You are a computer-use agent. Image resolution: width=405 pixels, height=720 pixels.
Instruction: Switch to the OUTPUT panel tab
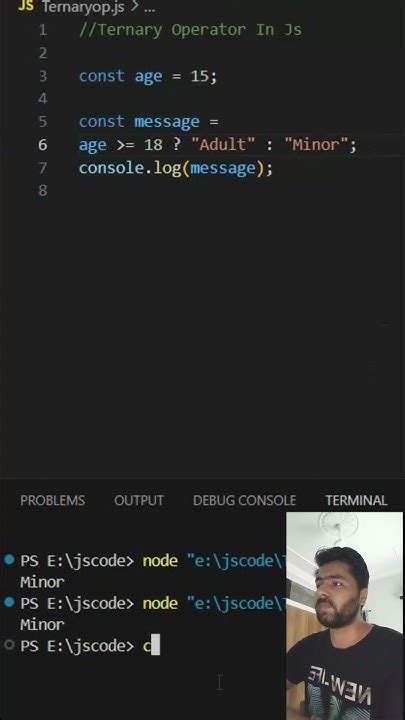click(139, 500)
